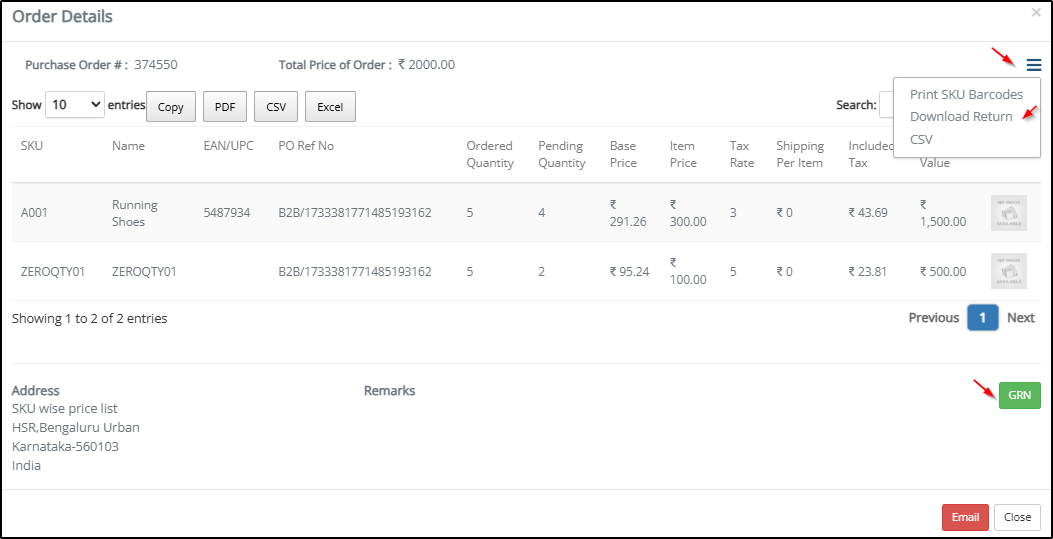Select page 1 in pagination
1053x539 pixels.
(982, 318)
